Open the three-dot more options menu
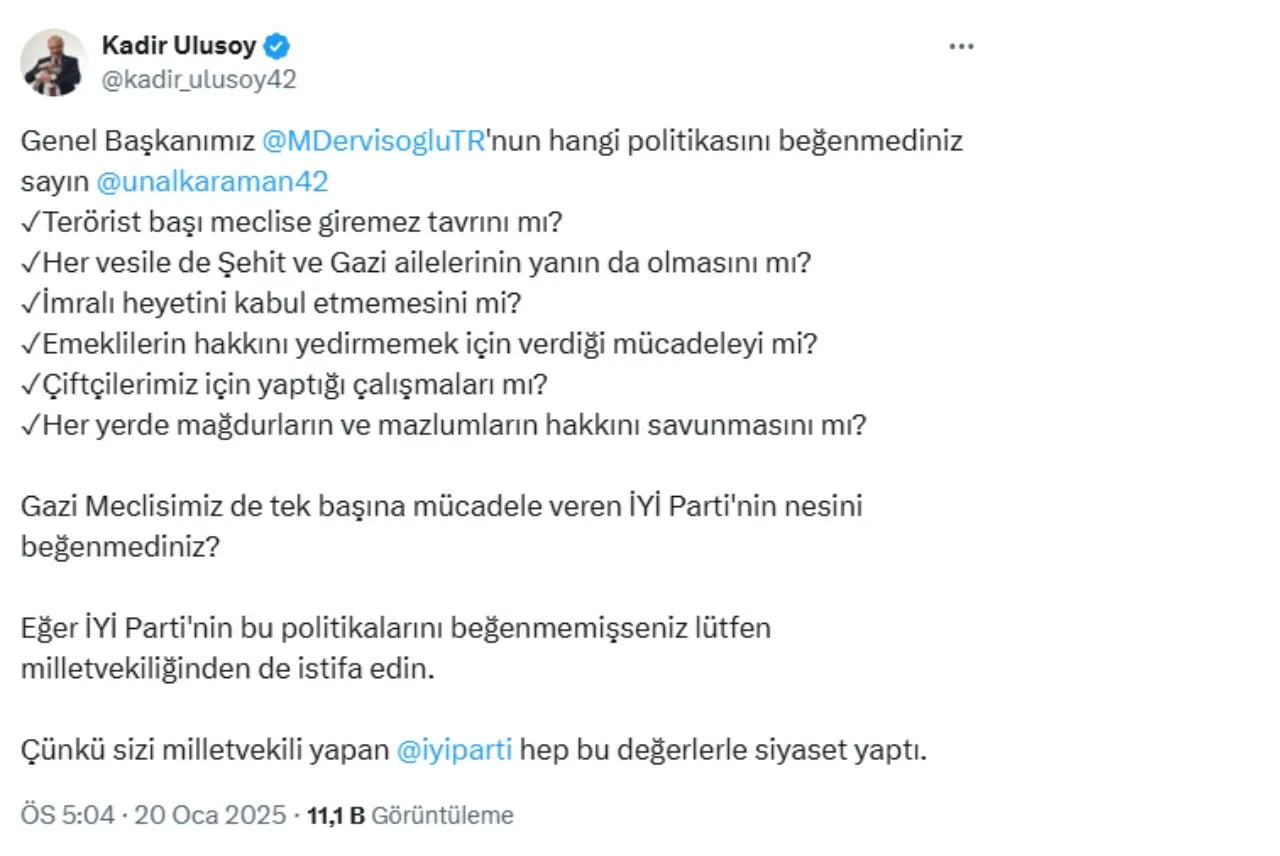The height and width of the screenshot is (856, 1280). [x=961, y=47]
